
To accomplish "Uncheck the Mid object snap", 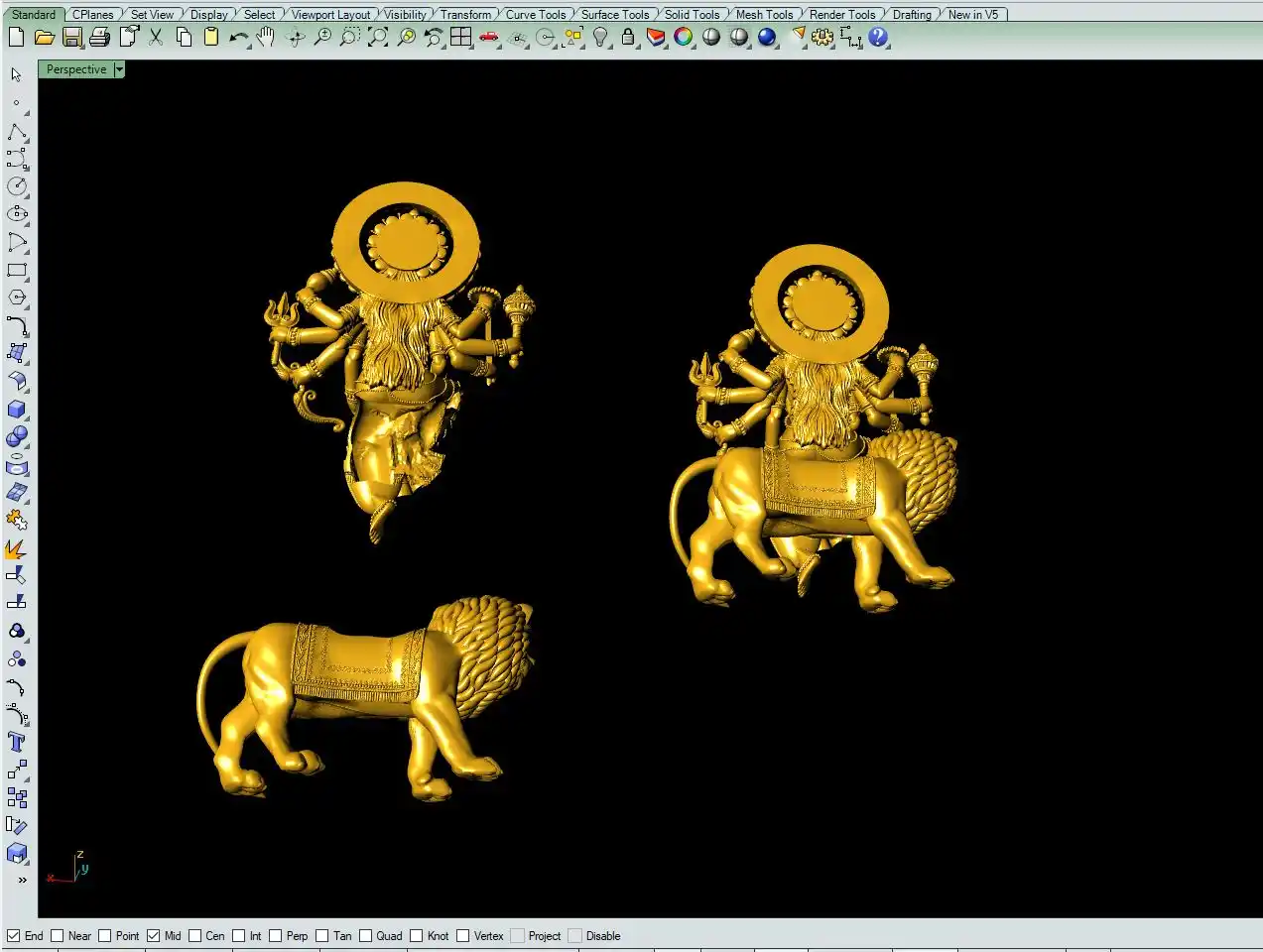I will coord(154,935).
